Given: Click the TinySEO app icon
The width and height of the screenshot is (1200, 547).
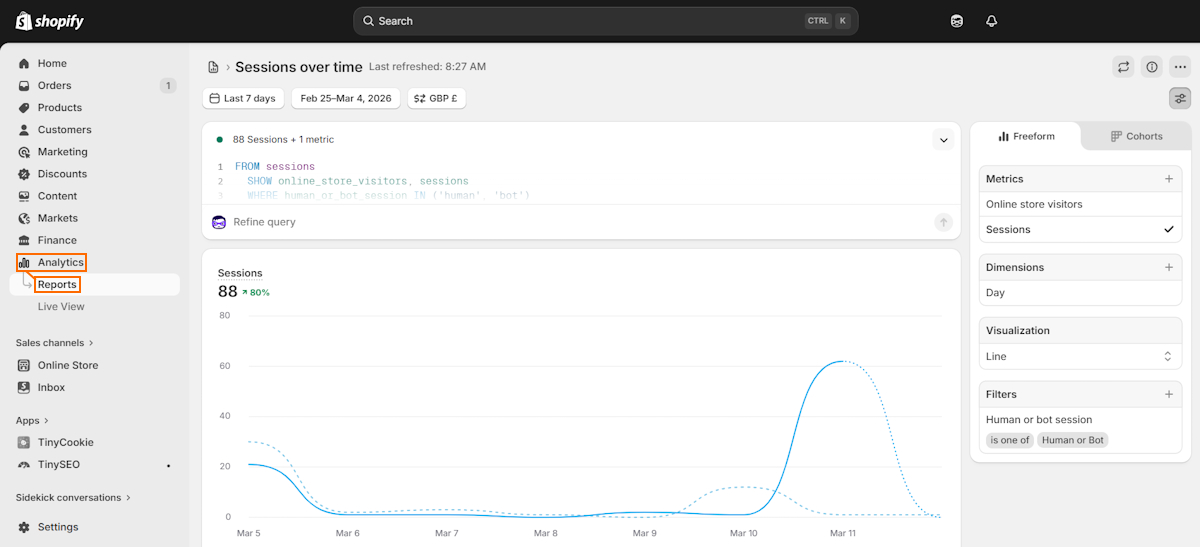Looking at the screenshot, I should pyautogui.click(x=24, y=464).
